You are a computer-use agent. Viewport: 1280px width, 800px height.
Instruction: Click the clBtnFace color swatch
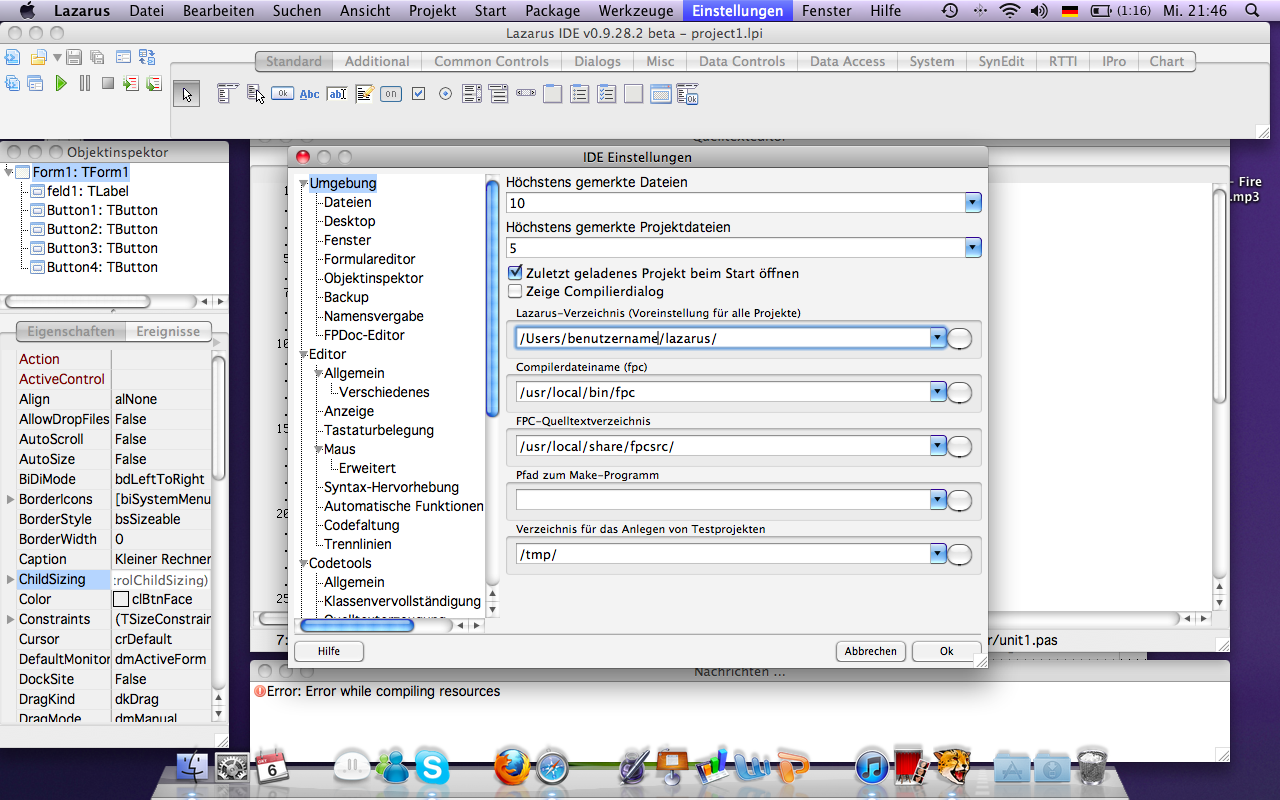coord(121,599)
